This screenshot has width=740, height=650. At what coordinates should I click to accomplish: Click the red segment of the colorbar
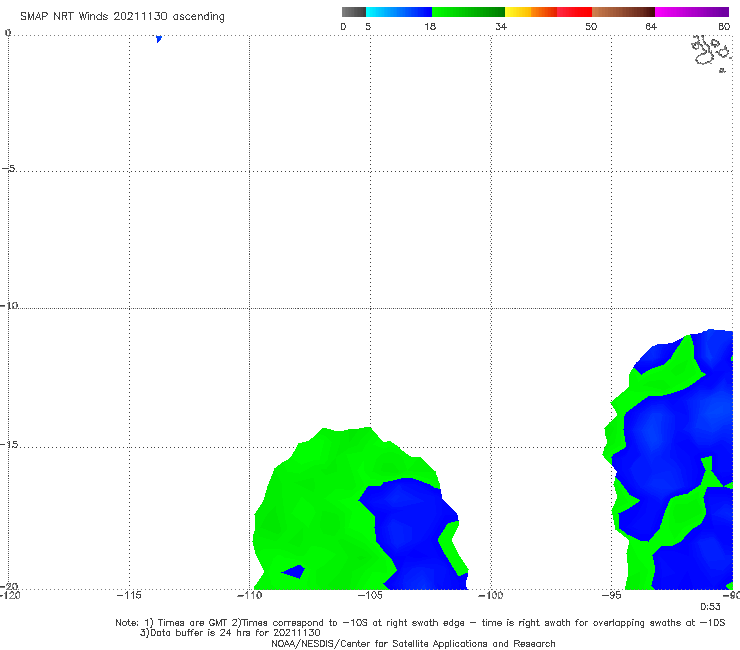click(574, 12)
